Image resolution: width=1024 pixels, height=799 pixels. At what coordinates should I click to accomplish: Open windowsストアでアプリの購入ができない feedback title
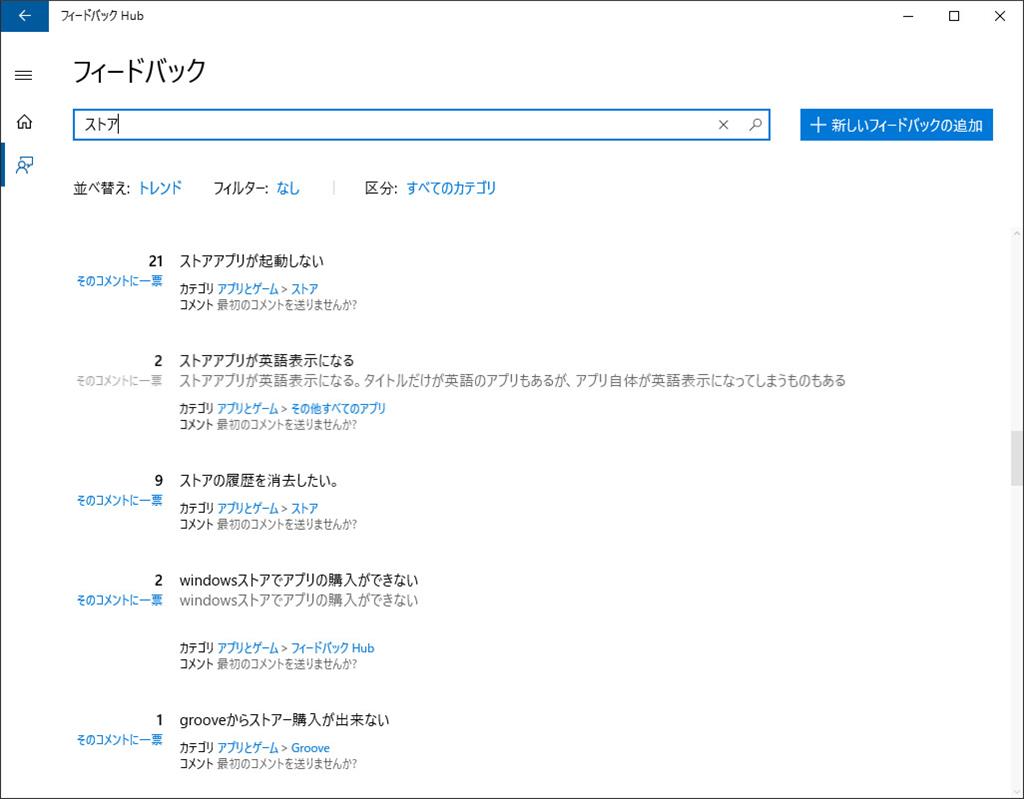[298, 580]
